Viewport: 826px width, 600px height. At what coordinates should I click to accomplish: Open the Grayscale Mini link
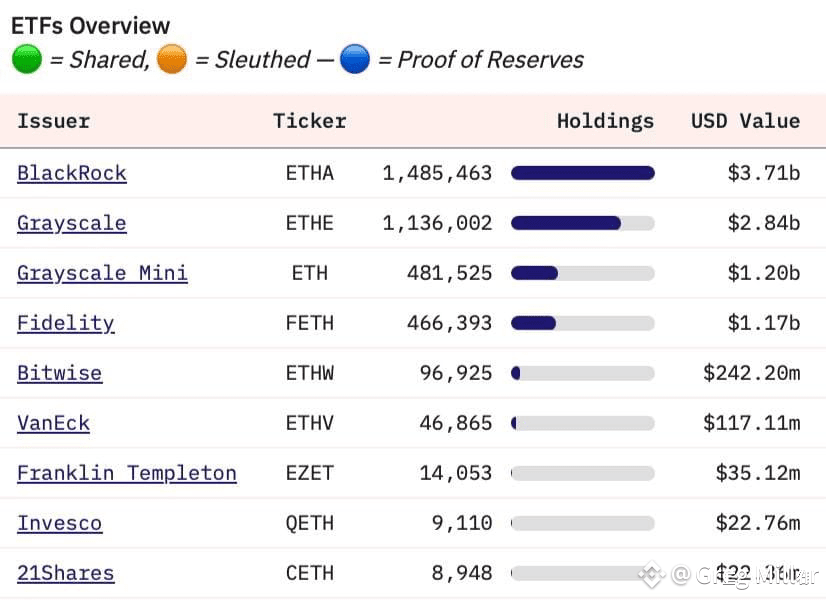pos(102,273)
